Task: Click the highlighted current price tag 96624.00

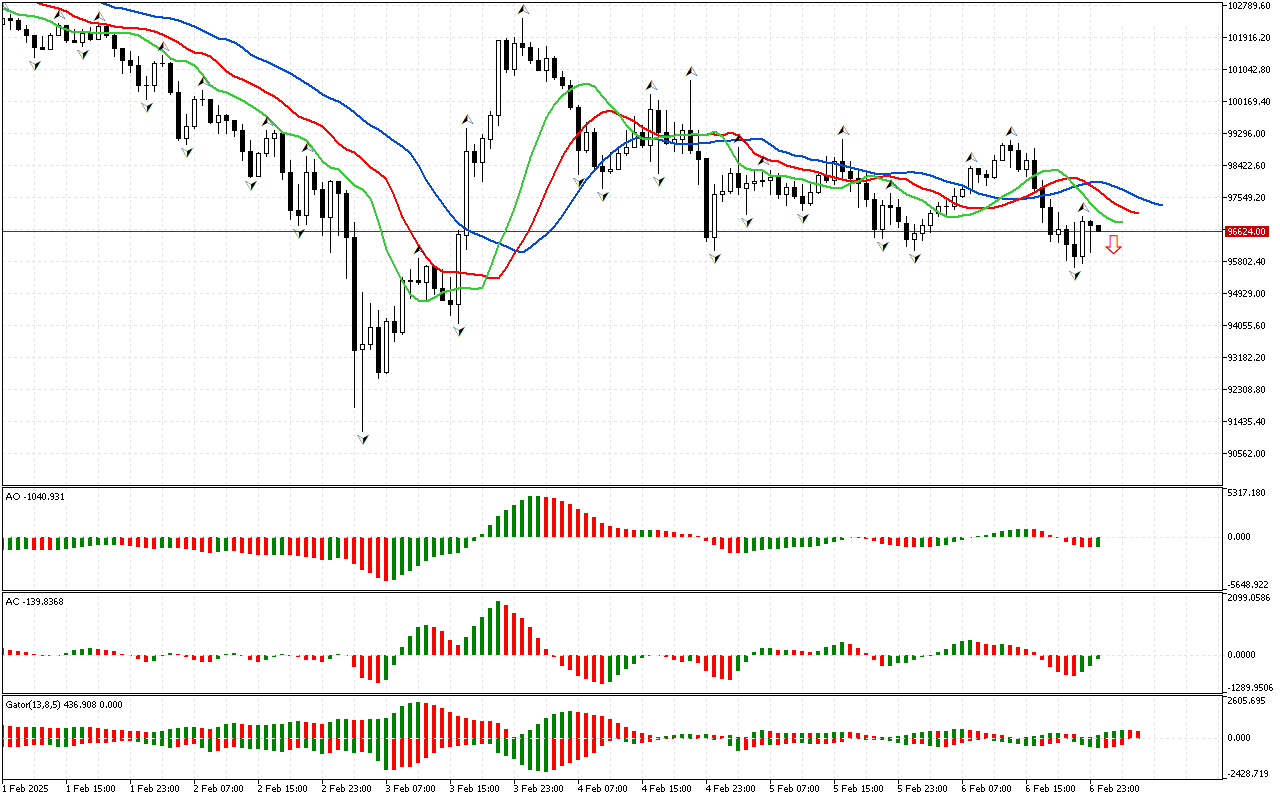Action: point(1247,231)
